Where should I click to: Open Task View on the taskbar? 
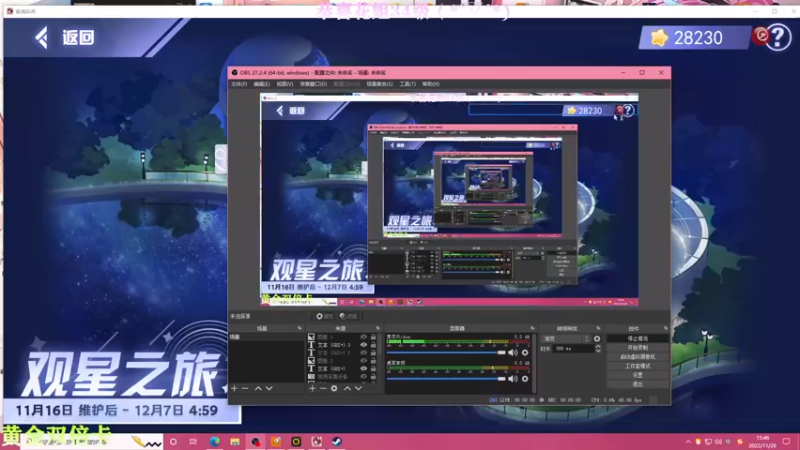(x=193, y=442)
